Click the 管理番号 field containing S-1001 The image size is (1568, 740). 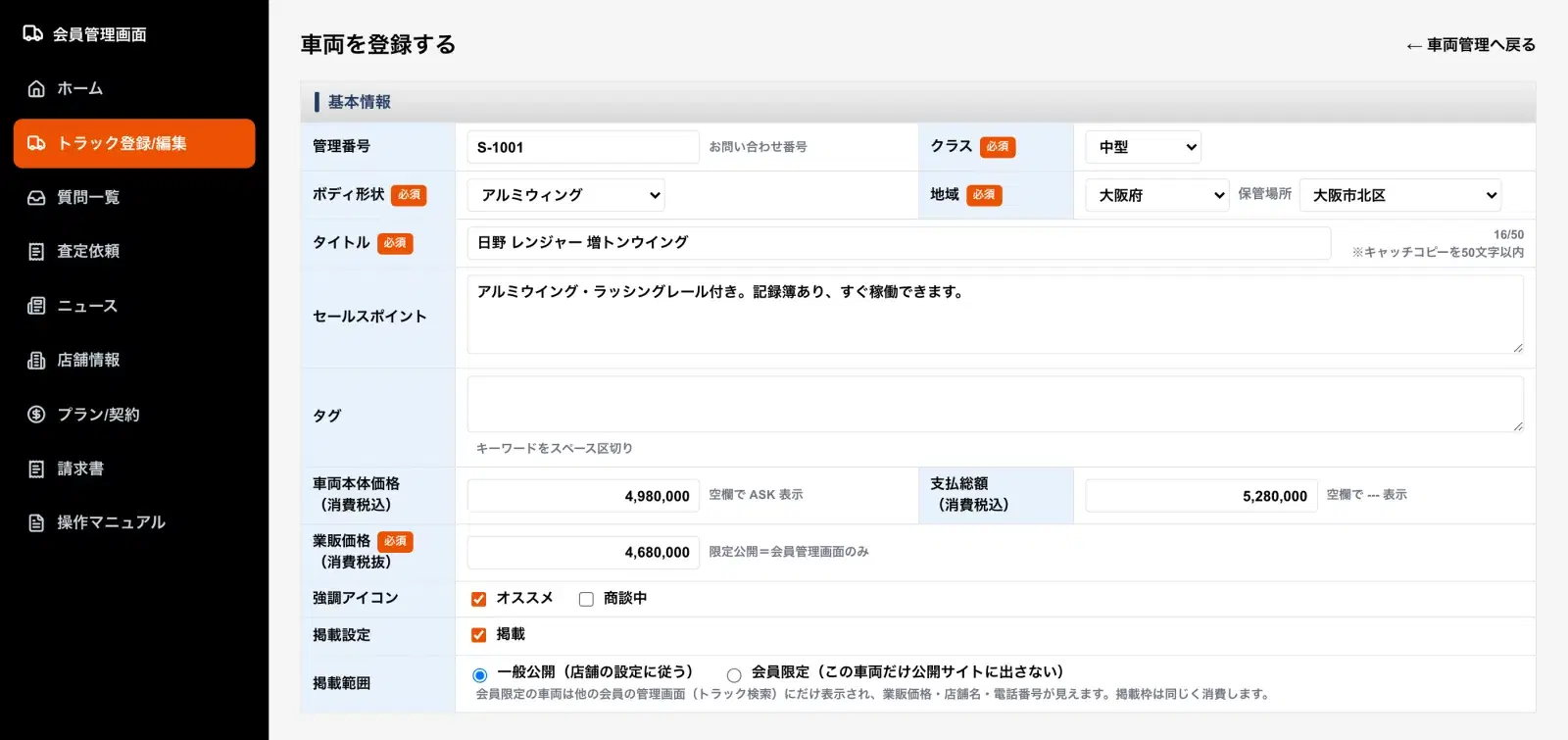pos(583,147)
